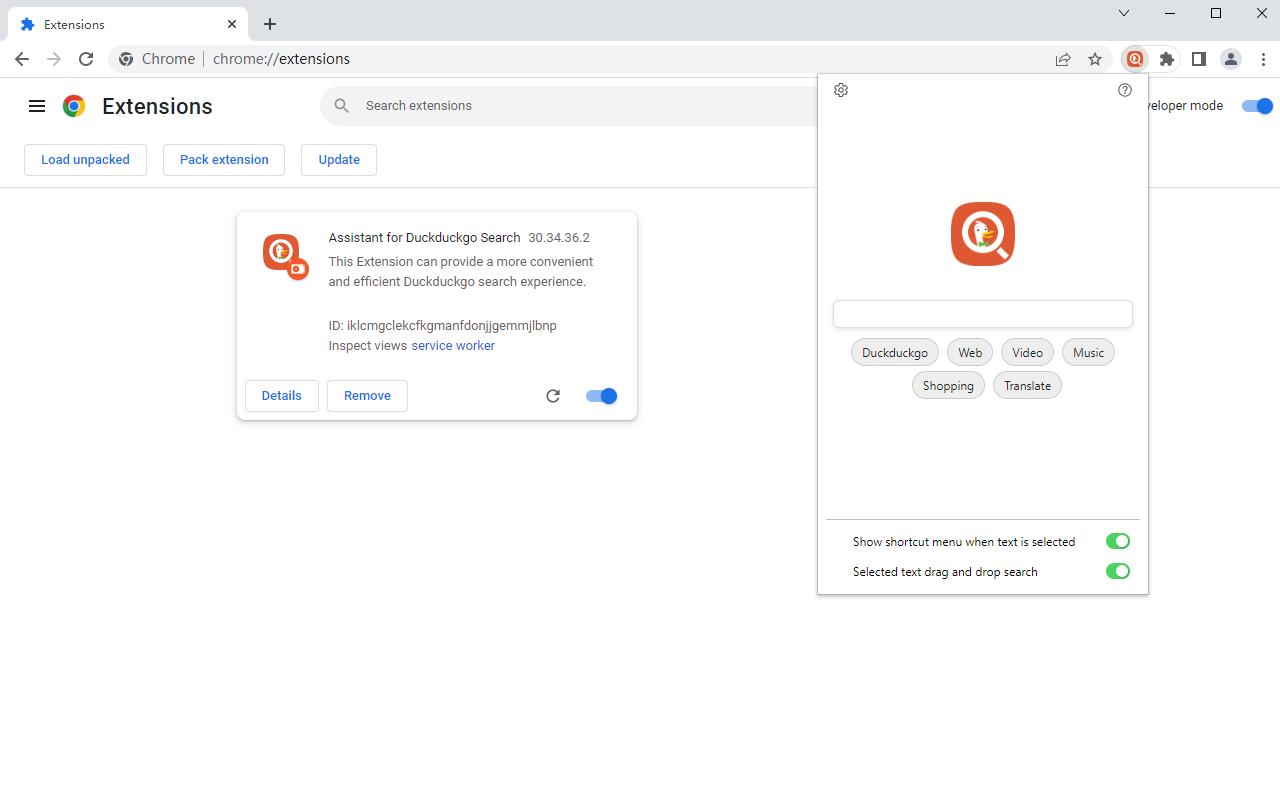Disable the Assistant for Duckduckgo Search extension
The height and width of the screenshot is (800, 1280).
tap(602, 396)
